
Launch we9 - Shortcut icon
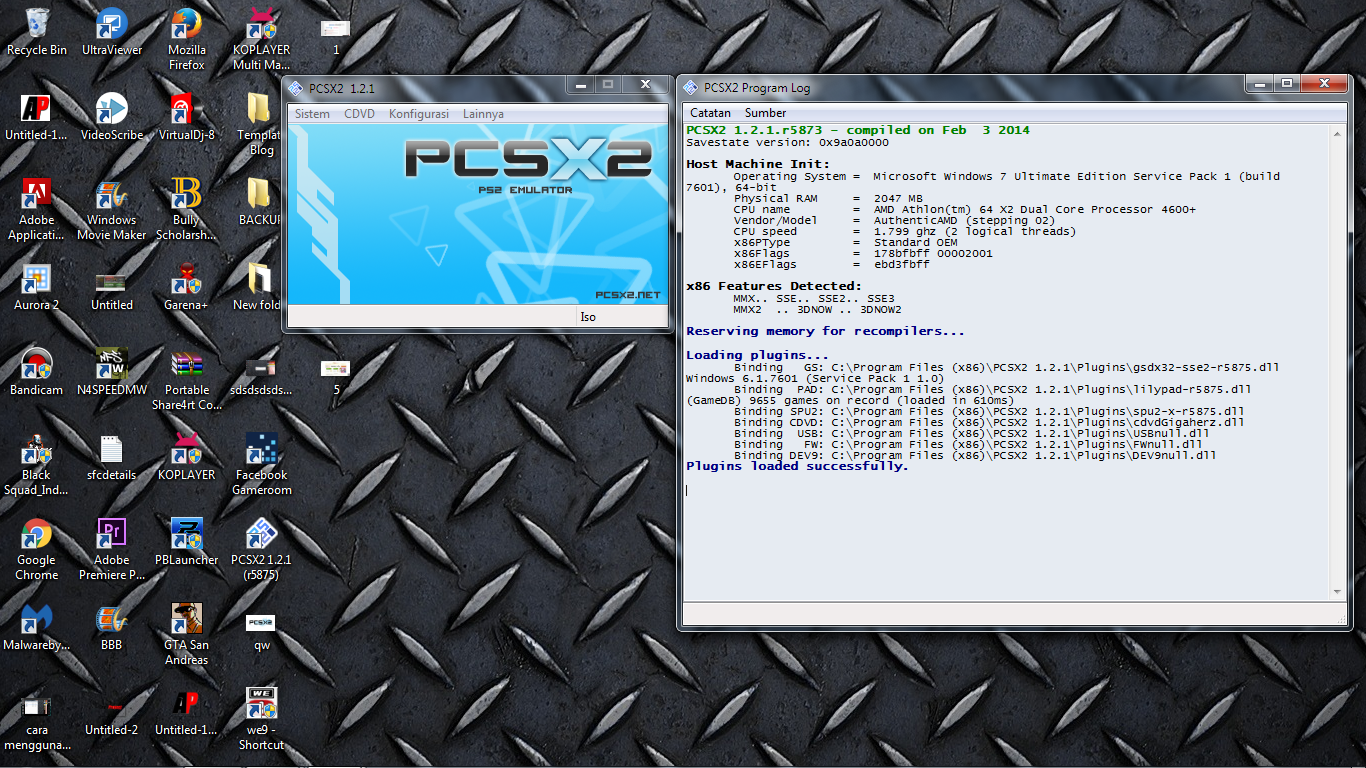coord(261,719)
